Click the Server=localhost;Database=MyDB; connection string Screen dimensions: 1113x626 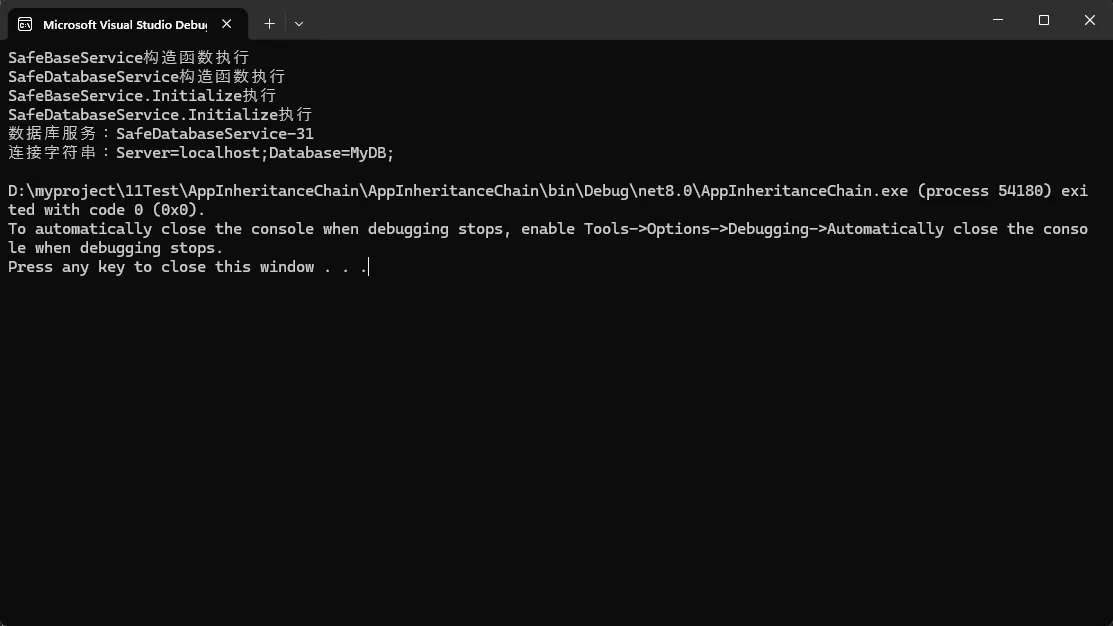coord(255,153)
